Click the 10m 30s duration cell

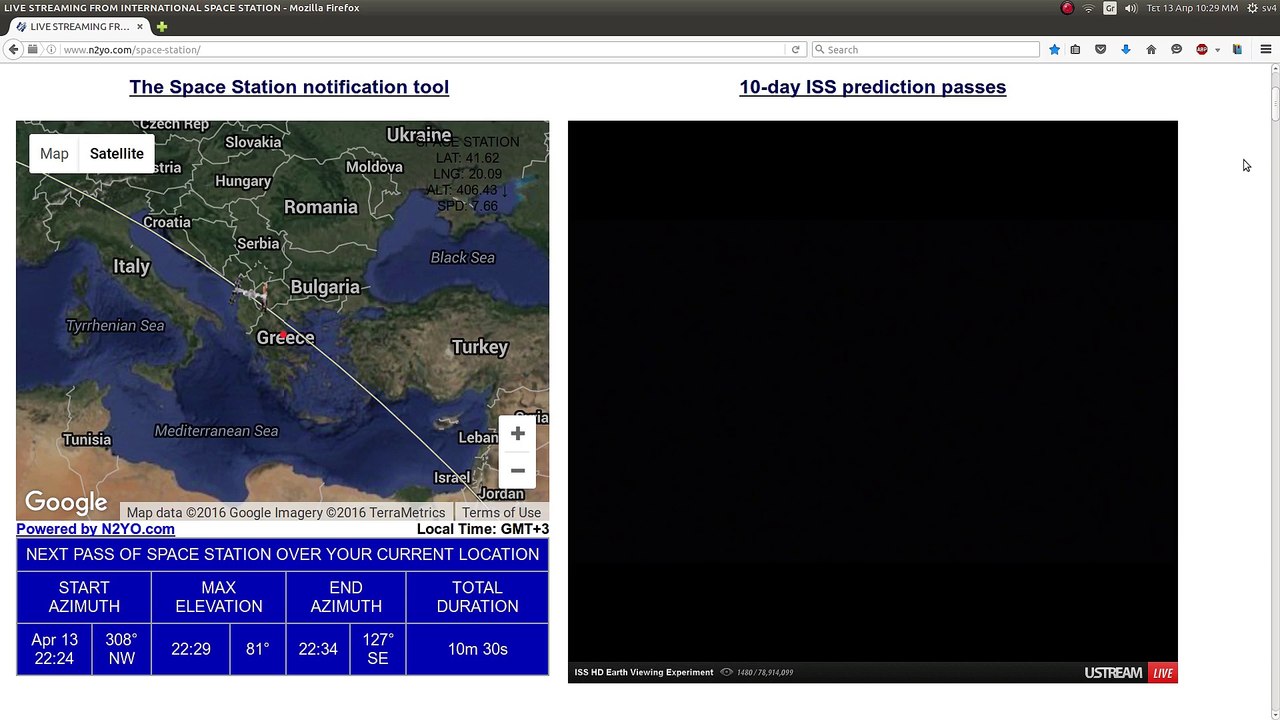(x=478, y=649)
